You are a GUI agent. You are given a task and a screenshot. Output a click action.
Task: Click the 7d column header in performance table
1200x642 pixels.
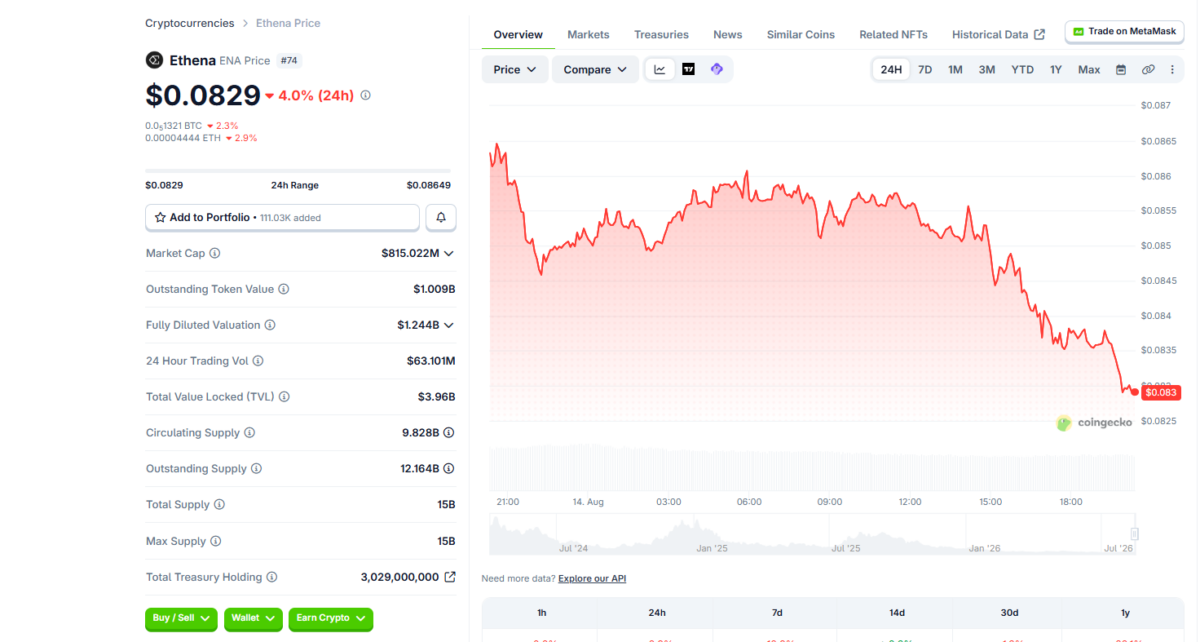777,612
